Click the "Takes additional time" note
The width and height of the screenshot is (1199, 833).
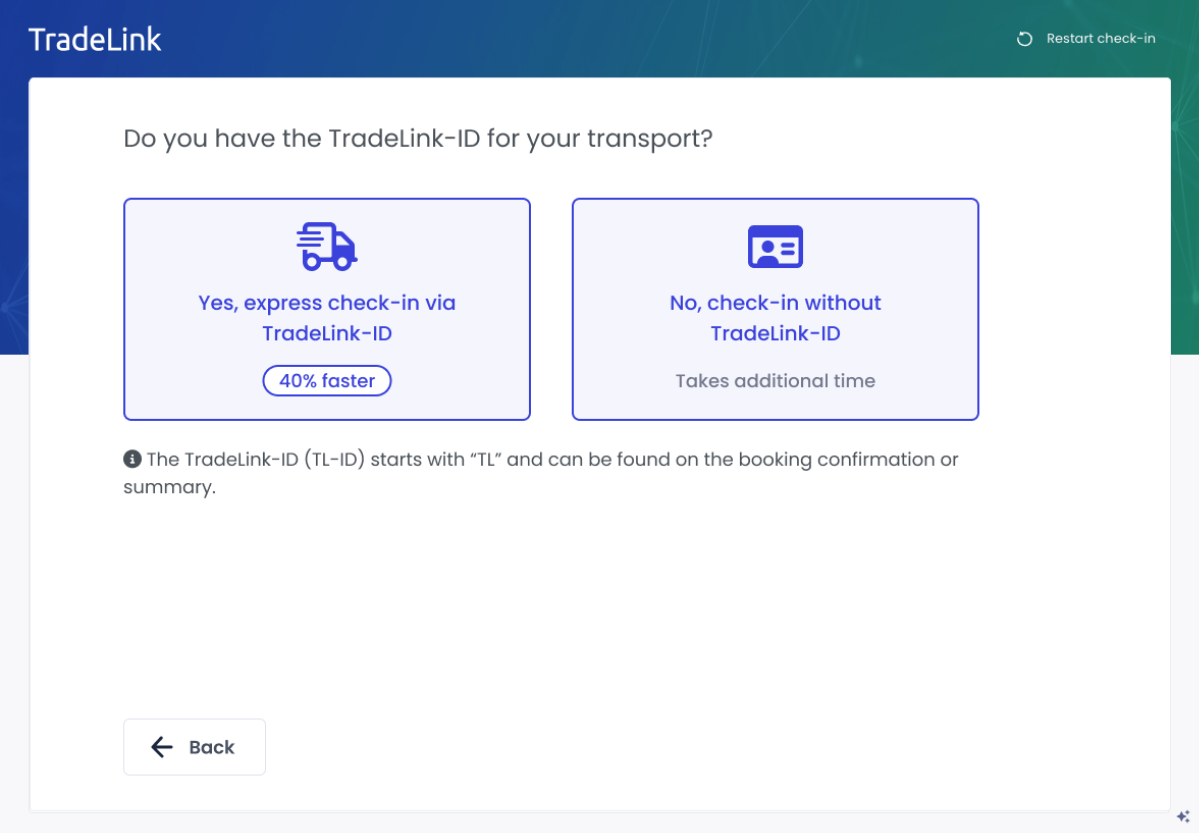(x=775, y=381)
